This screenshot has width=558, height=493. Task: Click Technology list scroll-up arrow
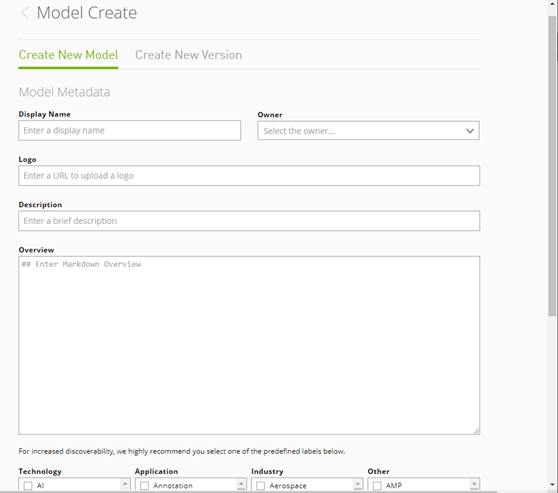(125, 484)
